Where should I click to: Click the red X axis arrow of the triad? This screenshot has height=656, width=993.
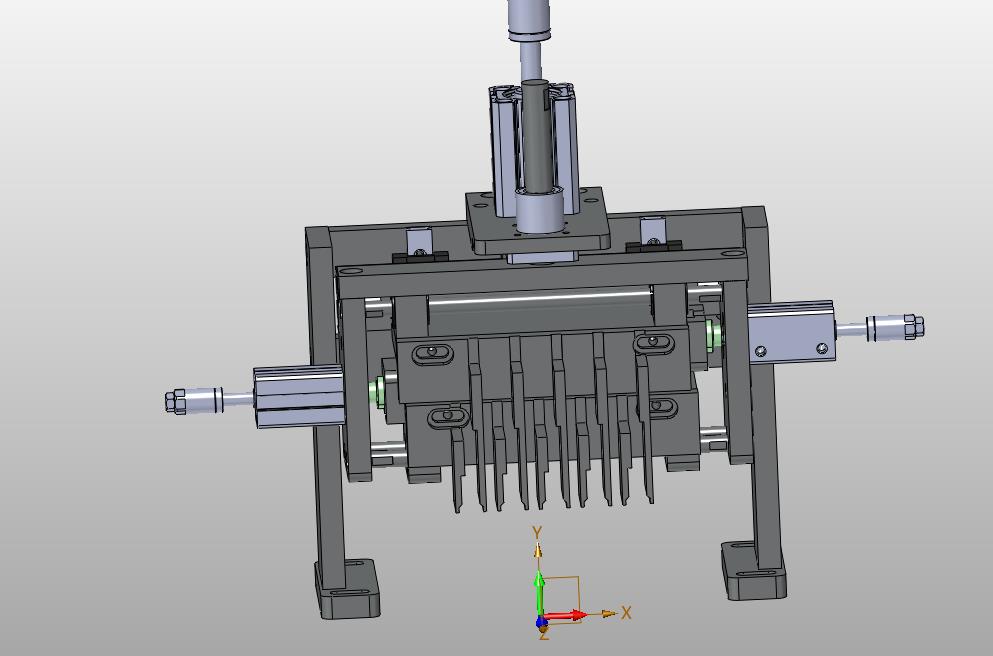(x=566, y=615)
